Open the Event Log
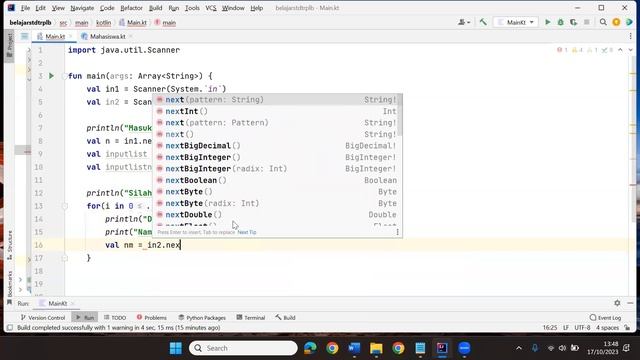Screen dimensions: 640x360 pos(605,317)
